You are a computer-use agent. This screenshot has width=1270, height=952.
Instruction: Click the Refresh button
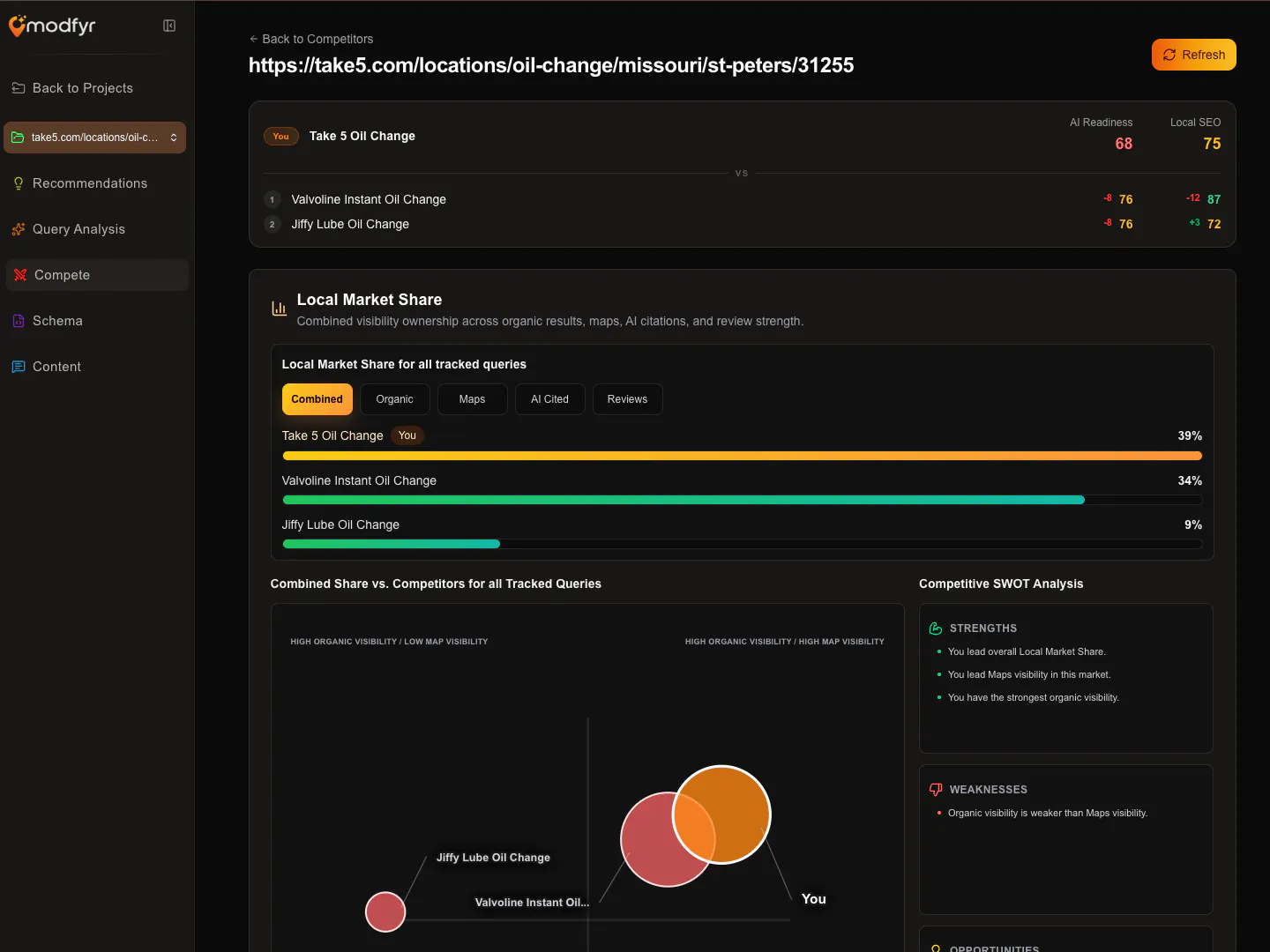[1194, 55]
